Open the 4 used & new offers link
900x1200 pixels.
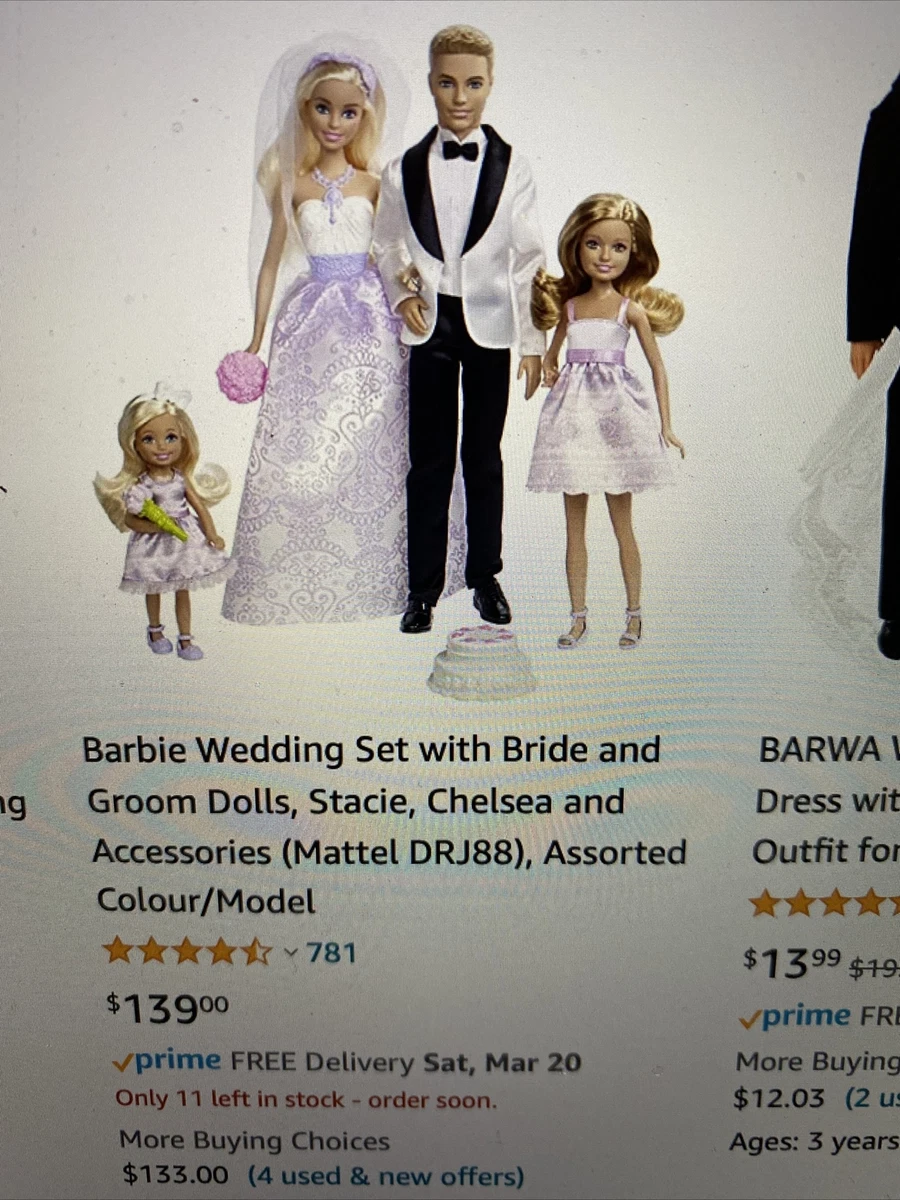(x=386, y=1175)
